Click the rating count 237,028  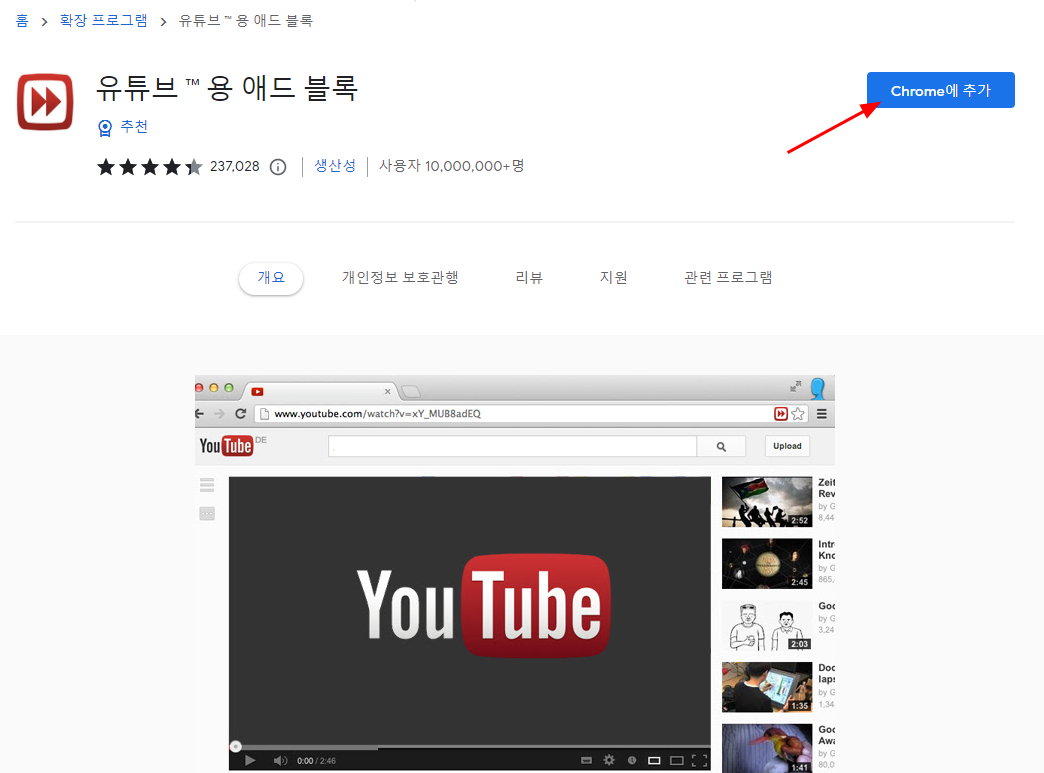pyautogui.click(x=234, y=166)
